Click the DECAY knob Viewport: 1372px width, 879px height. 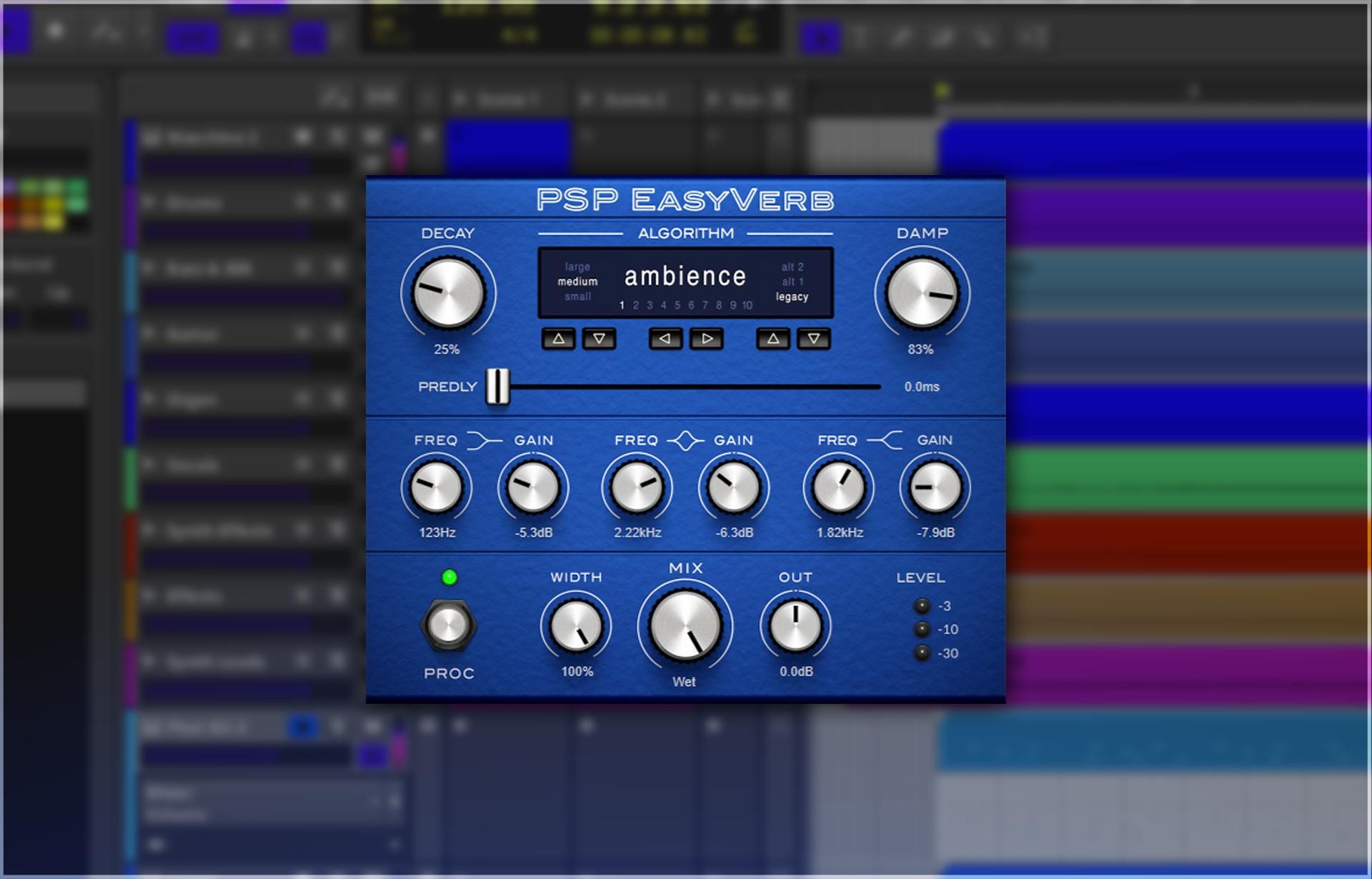tap(448, 293)
